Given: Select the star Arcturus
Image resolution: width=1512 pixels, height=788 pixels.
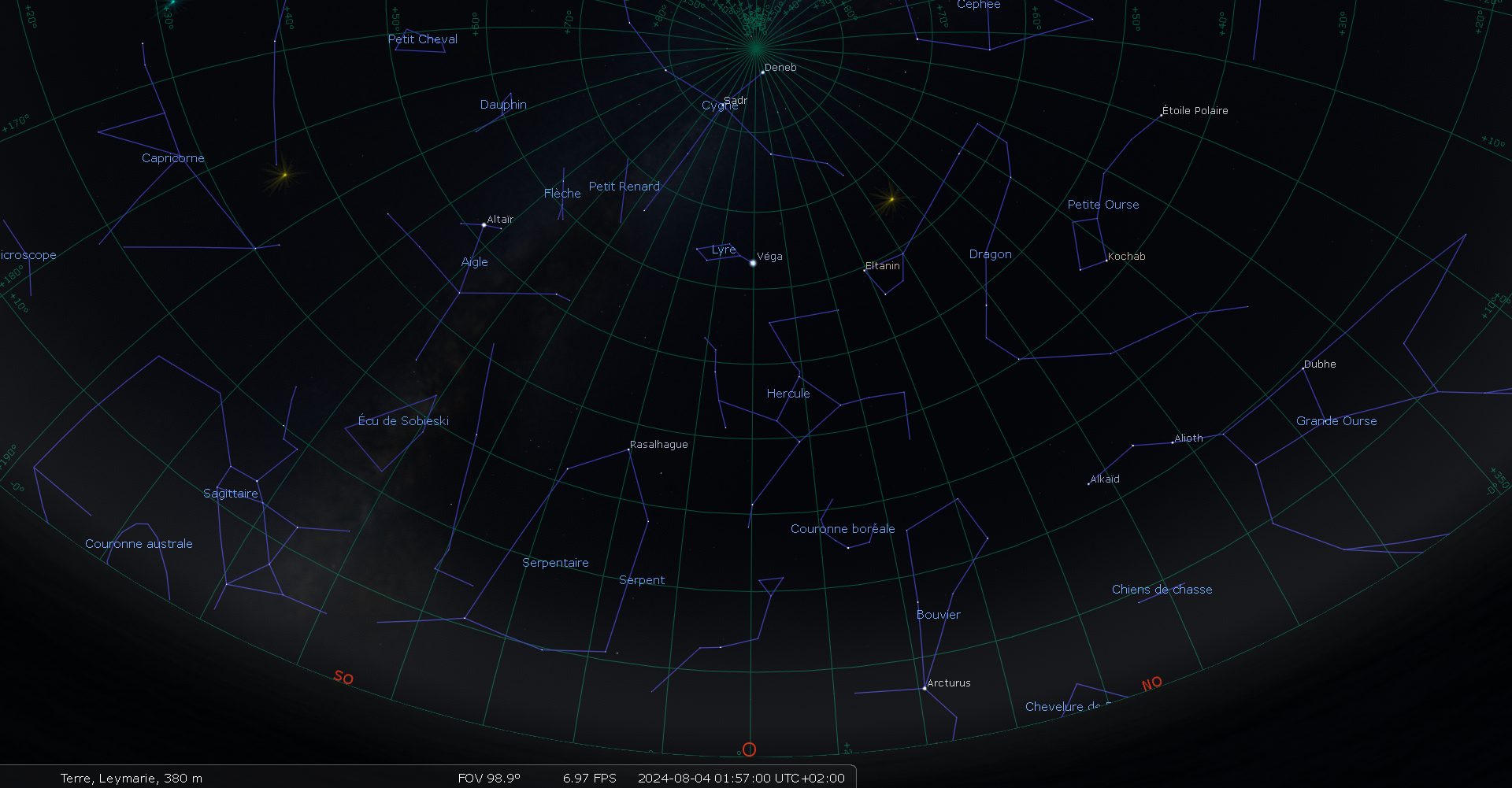Looking at the screenshot, I should 925,688.
